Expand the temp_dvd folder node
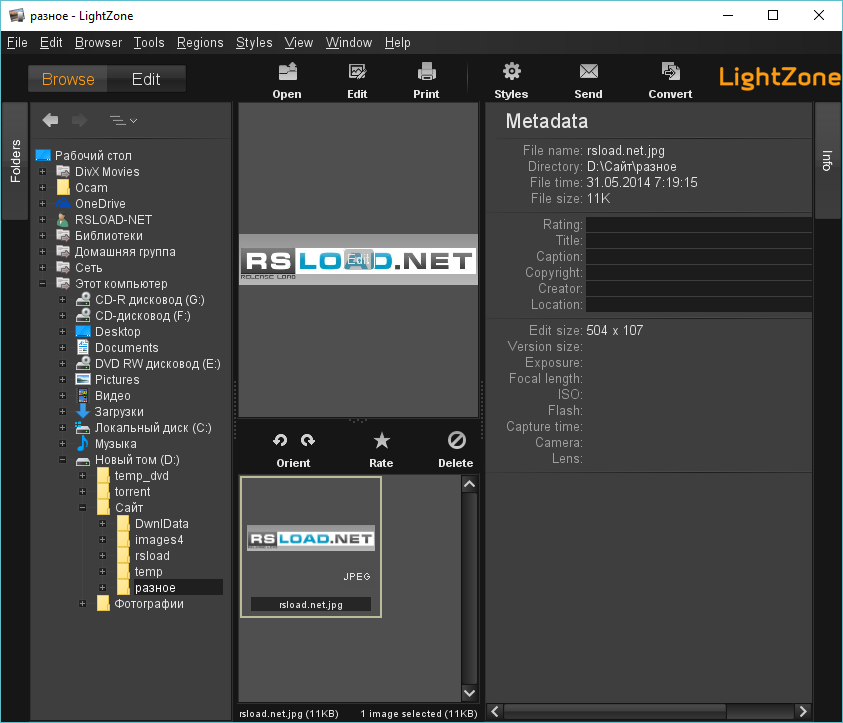The image size is (843, 723). pyautogui.click(x=82, y=476)
